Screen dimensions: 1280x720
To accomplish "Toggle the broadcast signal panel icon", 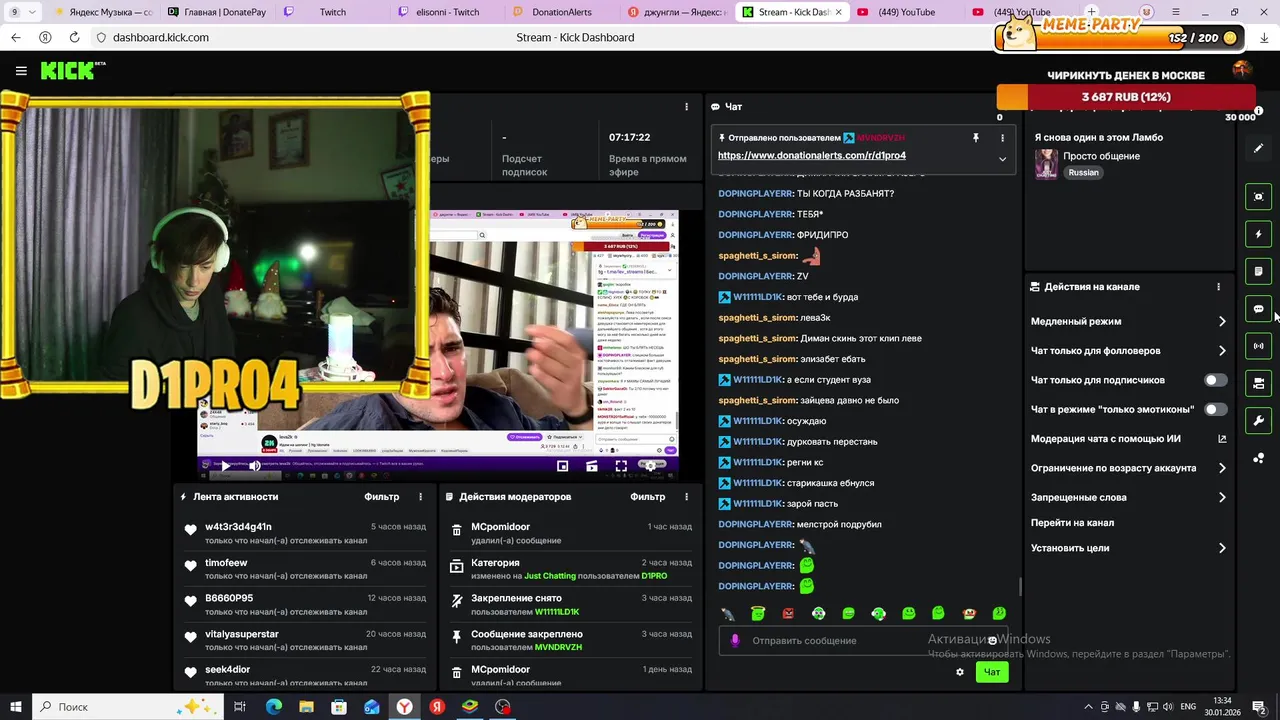I will pyautogui.click(x=1259, y=346).
